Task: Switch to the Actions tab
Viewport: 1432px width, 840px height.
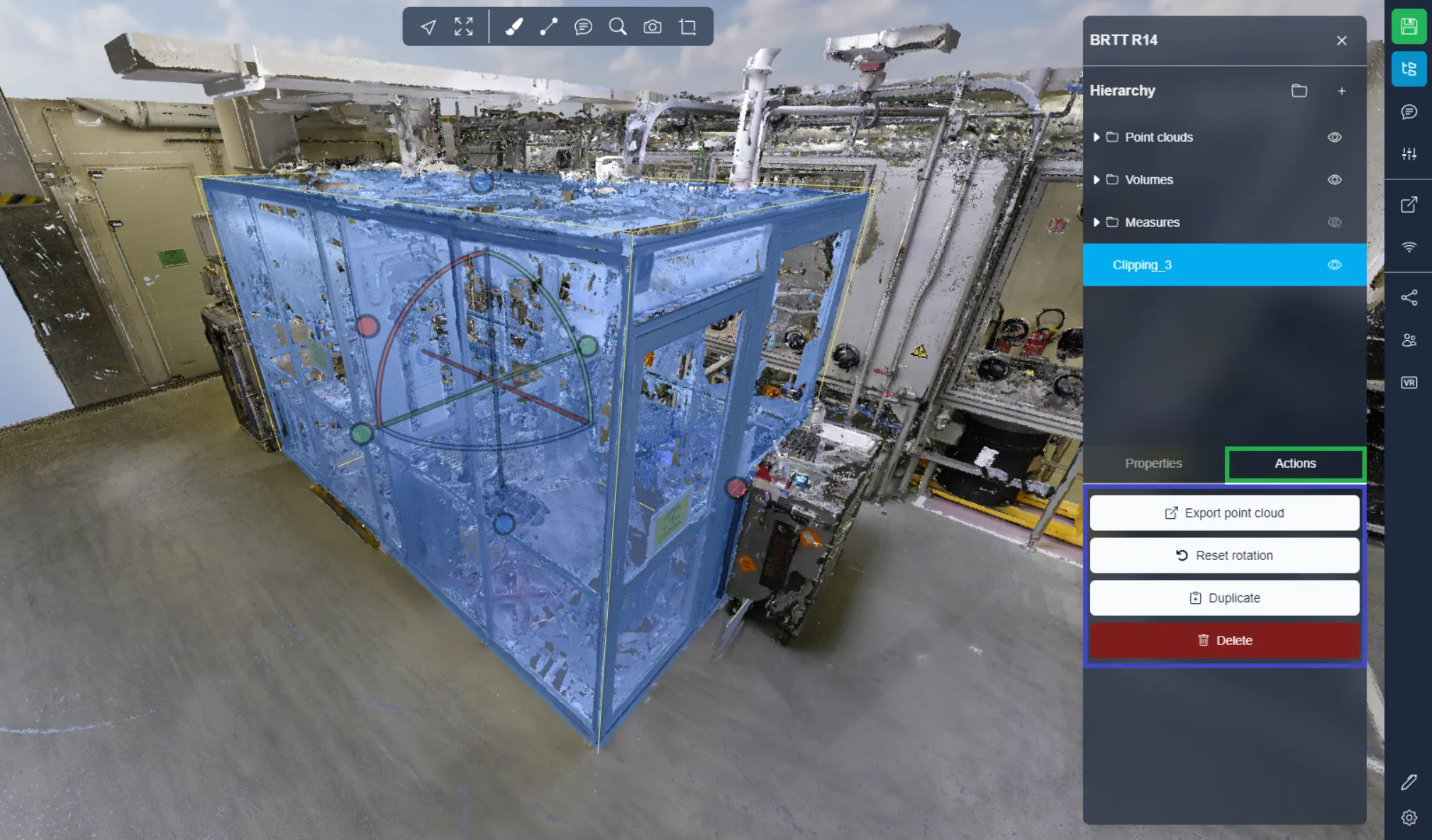Action: coord(1295,464)
